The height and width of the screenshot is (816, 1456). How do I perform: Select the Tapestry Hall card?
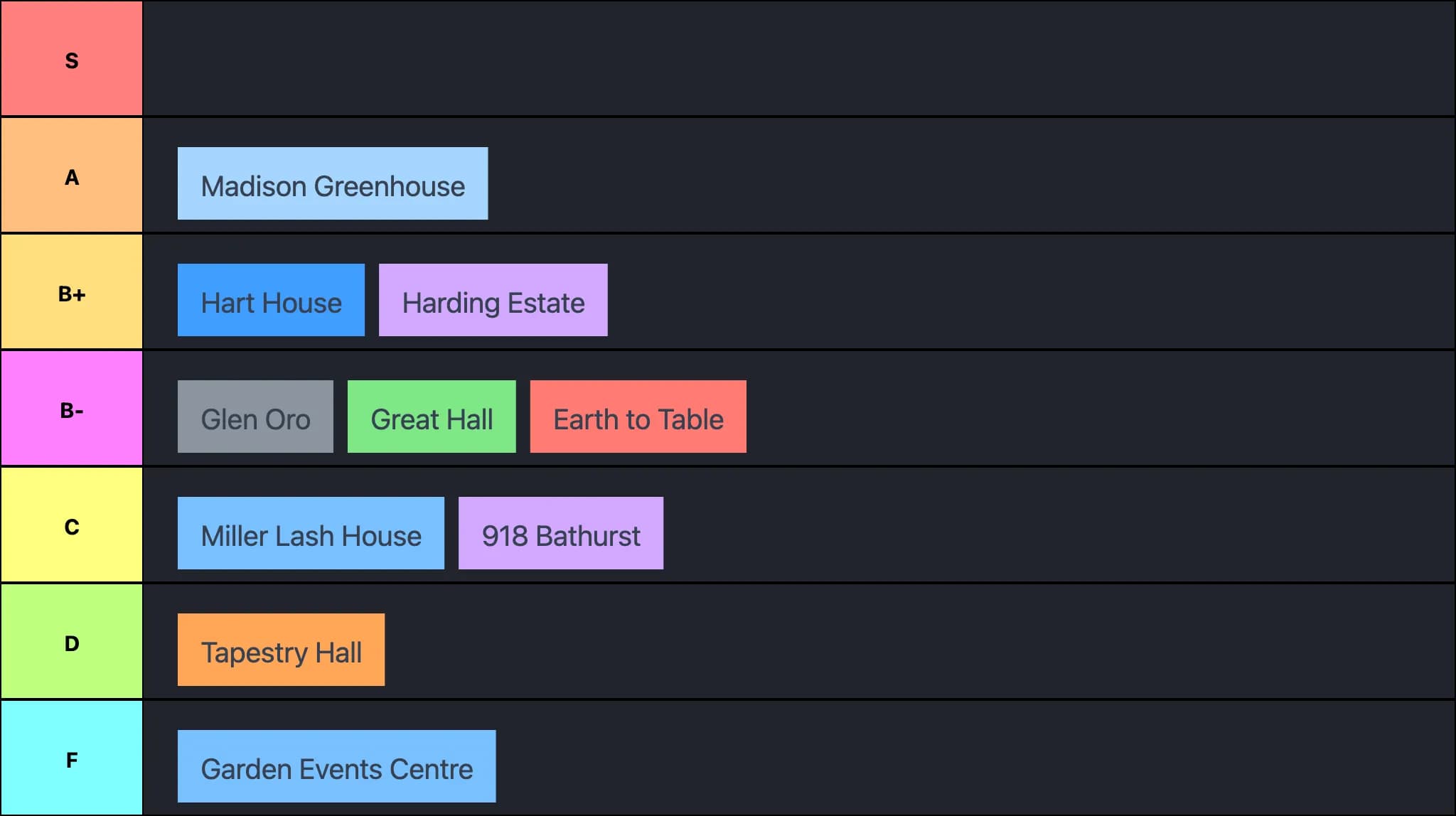[x=281, y=650]
